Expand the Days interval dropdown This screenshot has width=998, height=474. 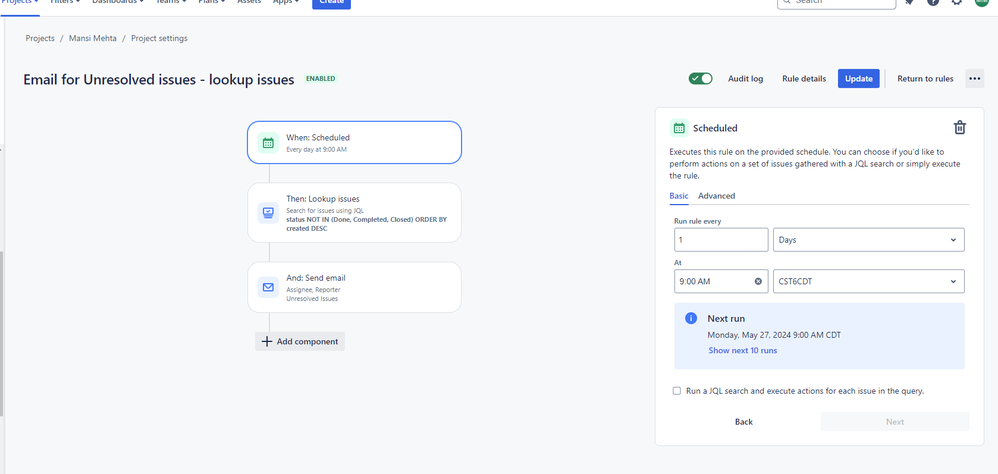(x=868, y=240)
